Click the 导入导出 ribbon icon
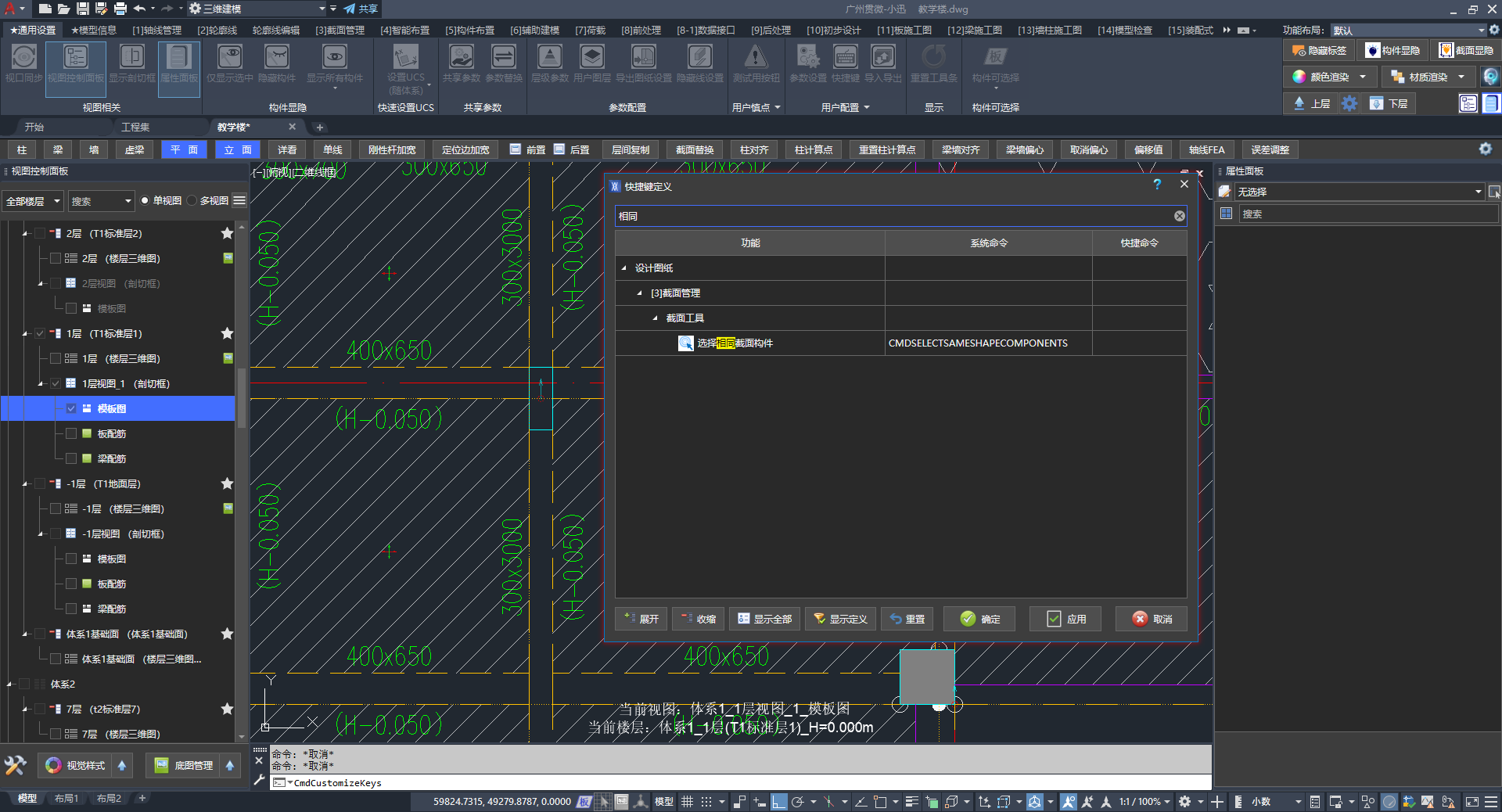Screen dimensions: 1502x812 (882, 58)
